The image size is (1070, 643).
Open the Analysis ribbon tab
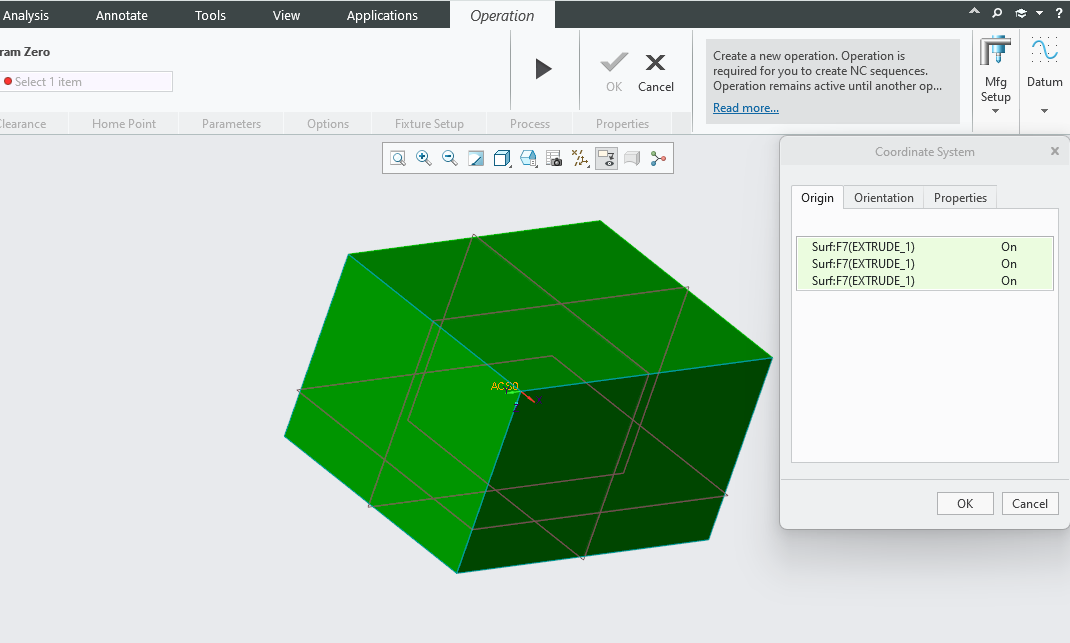click(25, 15)
